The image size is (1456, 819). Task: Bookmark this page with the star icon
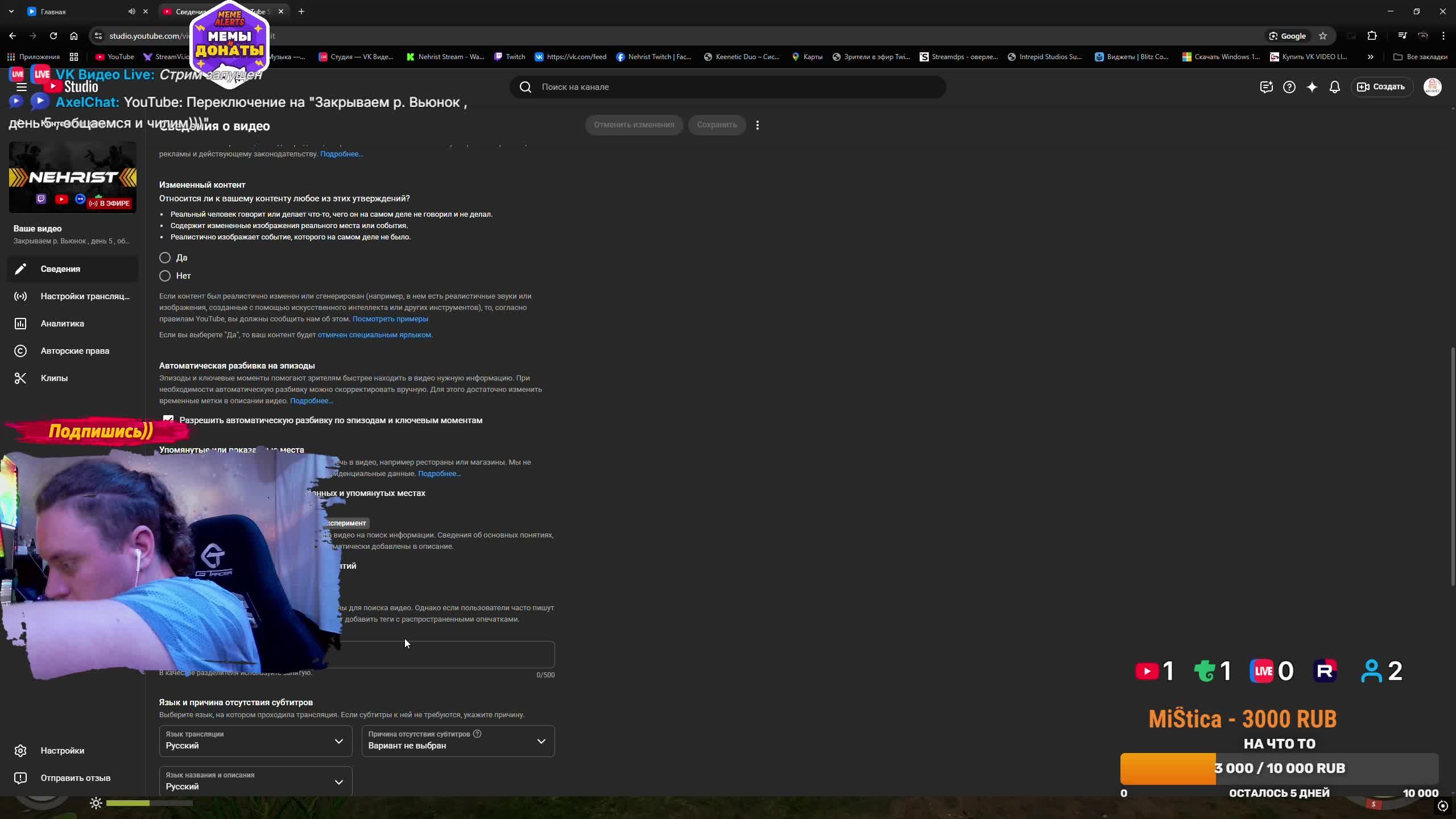coord(1323,36)
